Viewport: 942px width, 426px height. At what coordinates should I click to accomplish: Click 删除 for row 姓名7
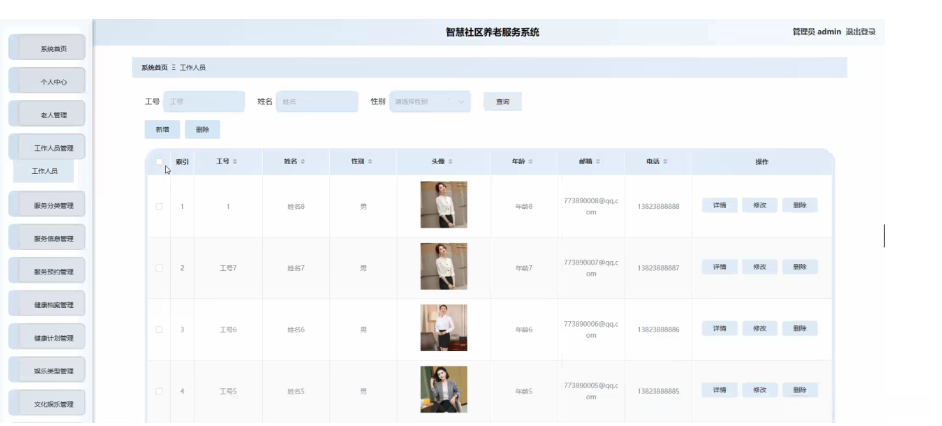point(800,267)
